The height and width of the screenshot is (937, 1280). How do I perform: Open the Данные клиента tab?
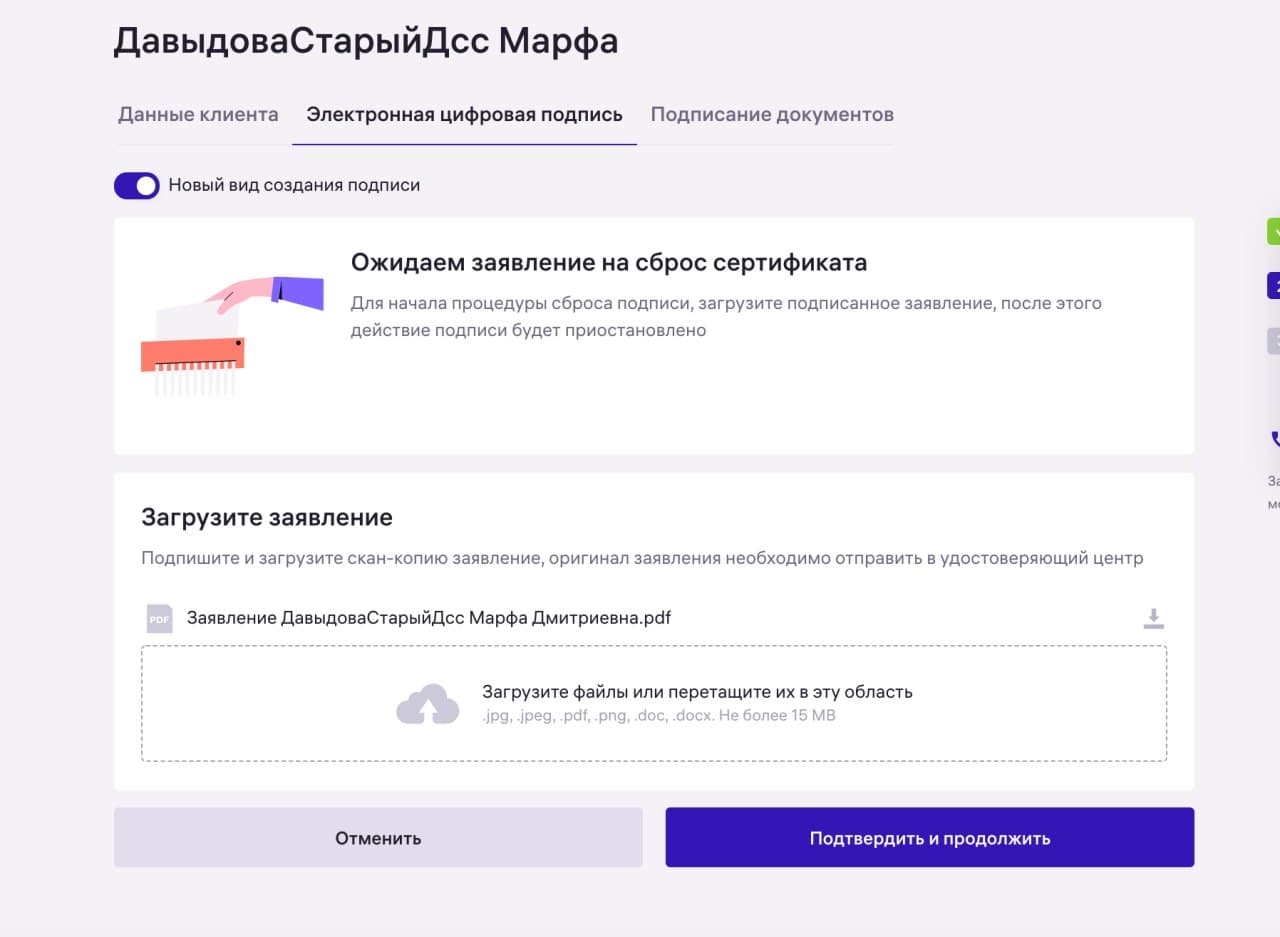point(198,114)
